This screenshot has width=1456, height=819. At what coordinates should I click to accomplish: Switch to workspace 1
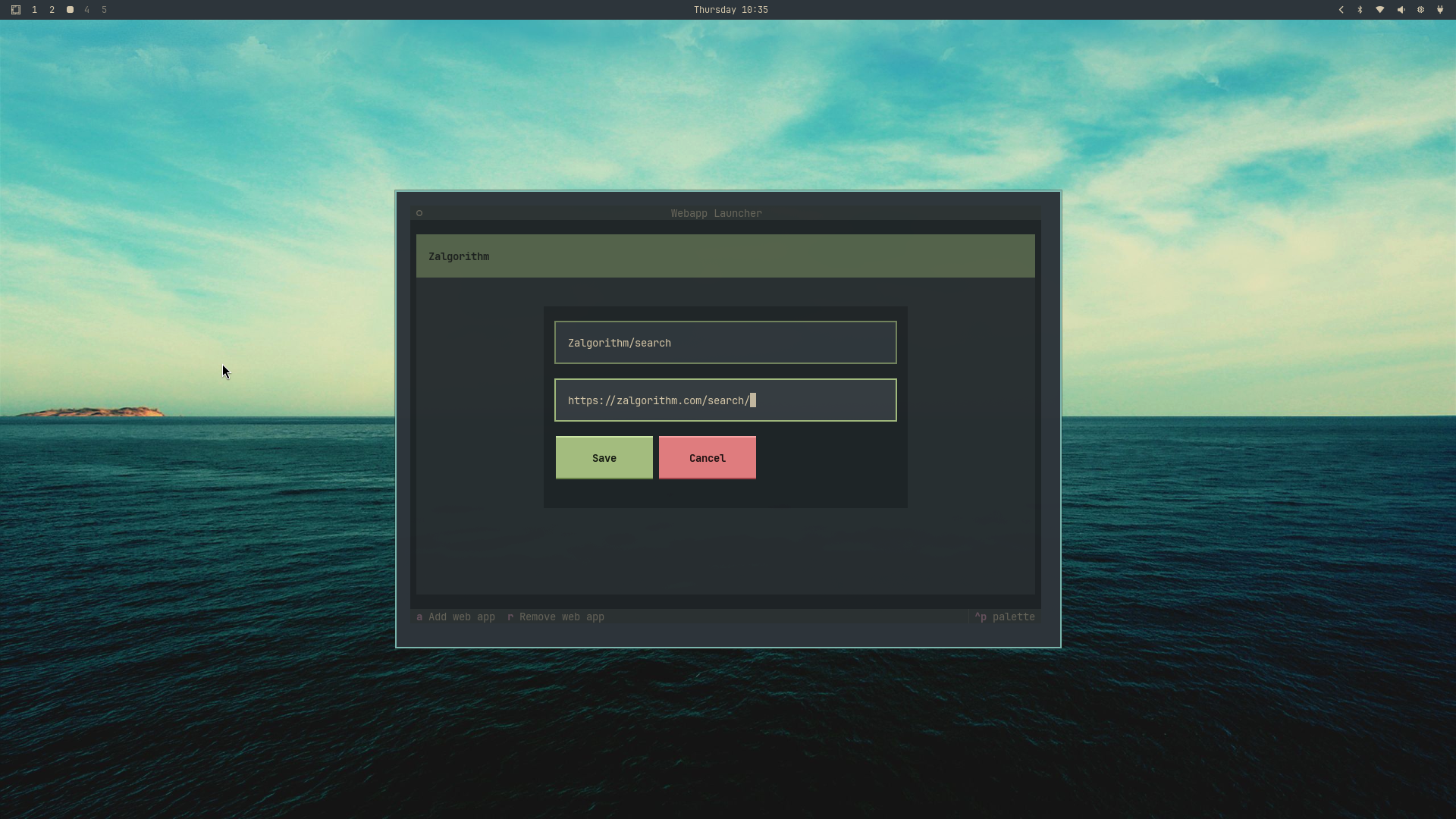pyautogui.click(x=34, y=10)
